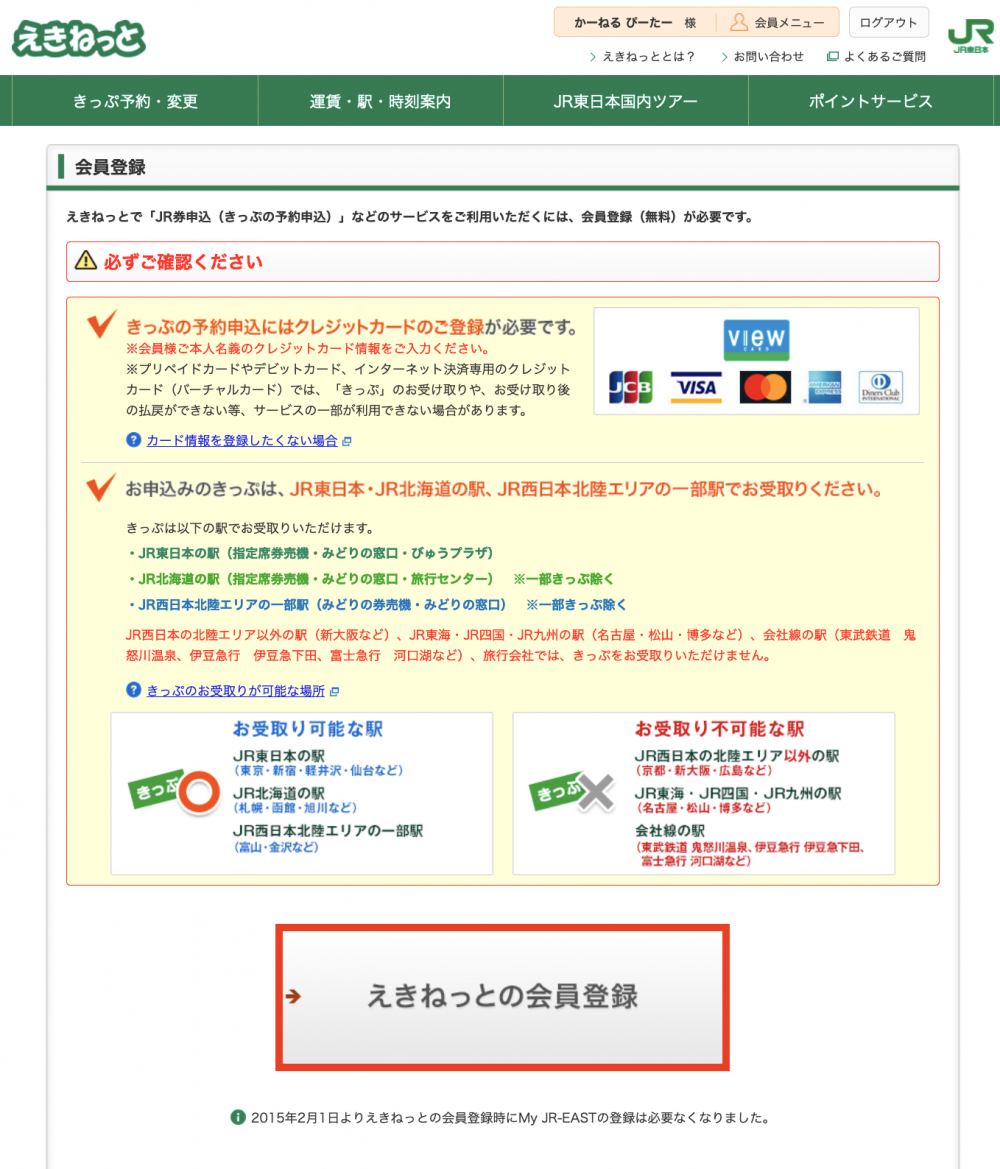Image resolution: width=1000 pixels, height=1169 pixels.
Task: Go to お問い合わせ link
Action: point(768,57)
